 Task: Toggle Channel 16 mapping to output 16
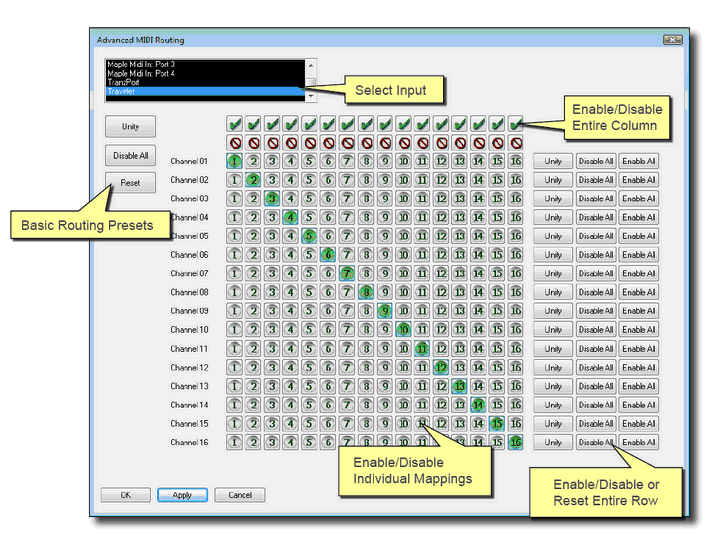(x=516, y=442)
